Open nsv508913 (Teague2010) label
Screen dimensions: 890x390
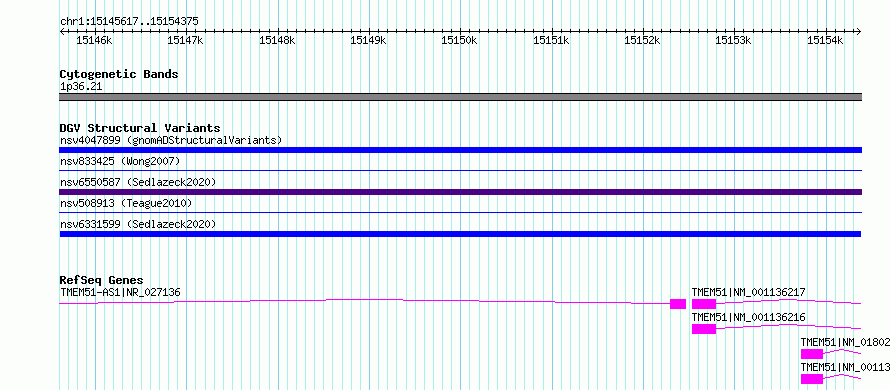coord(126,203)
